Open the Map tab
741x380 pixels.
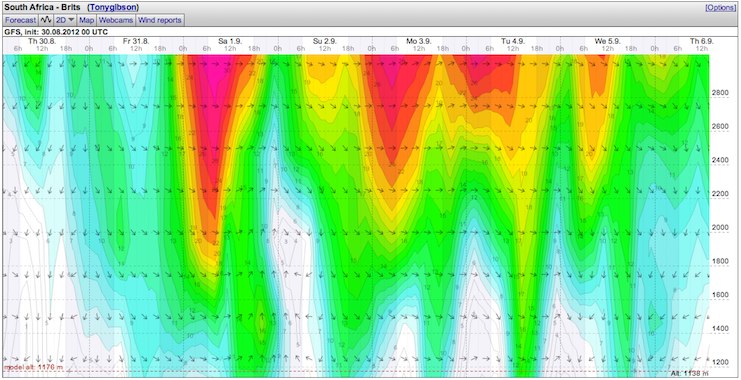[x=87, y=20]
